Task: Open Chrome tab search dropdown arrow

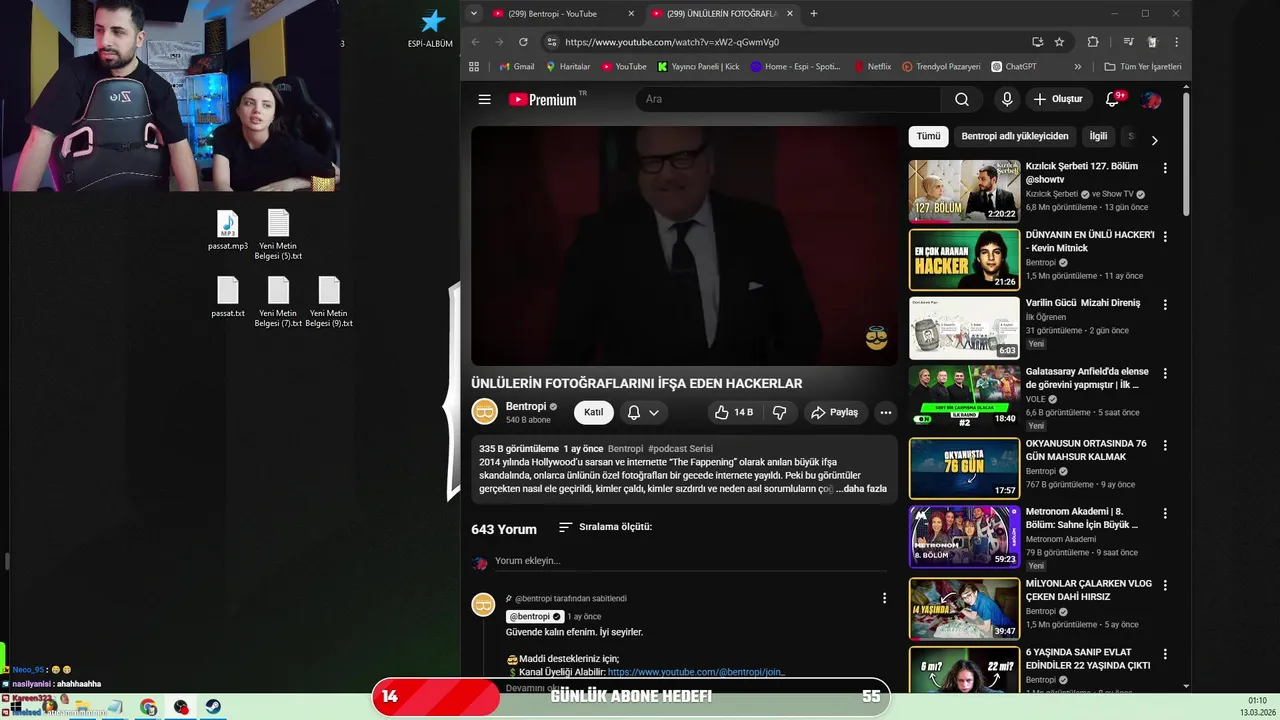Action: (473, 13)
